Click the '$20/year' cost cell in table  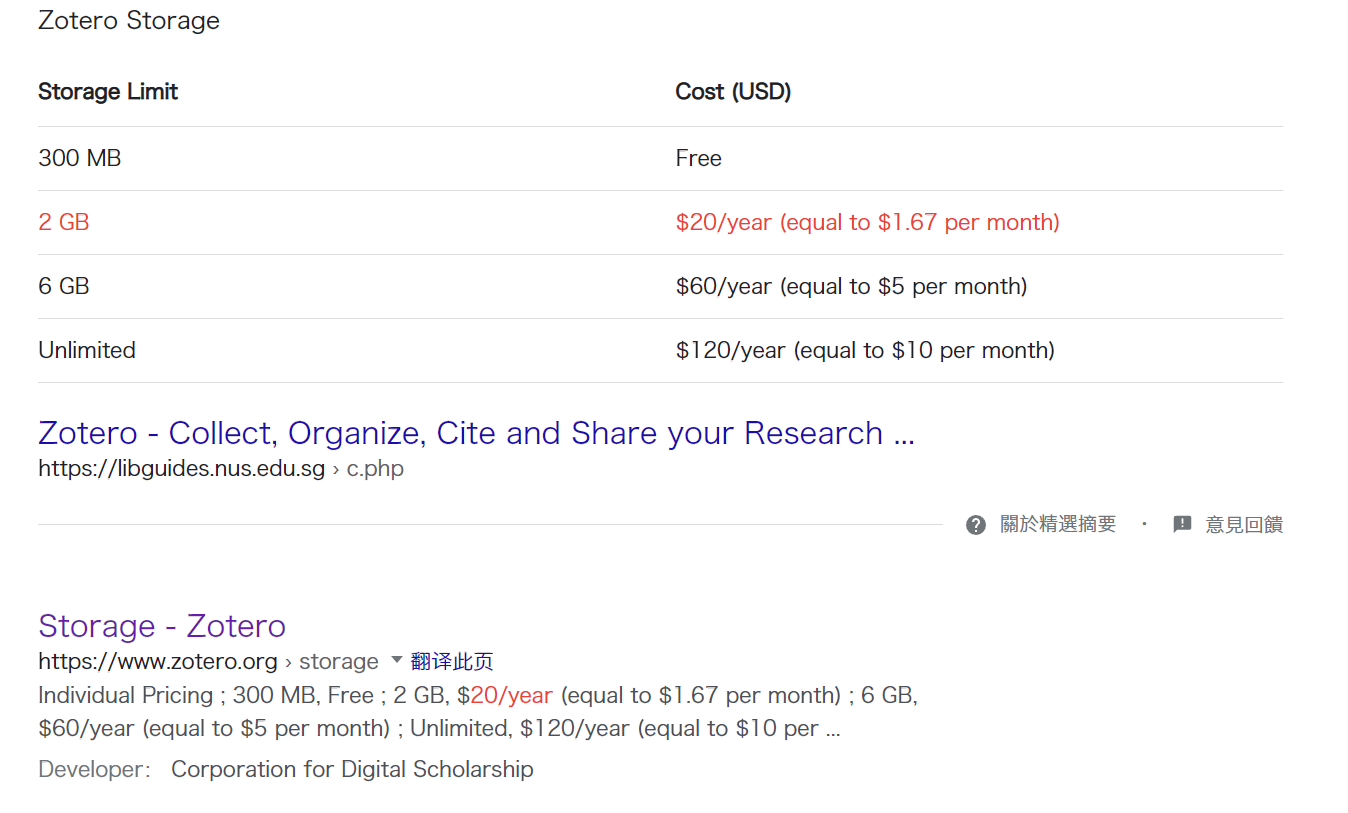[x=867, y=222]
